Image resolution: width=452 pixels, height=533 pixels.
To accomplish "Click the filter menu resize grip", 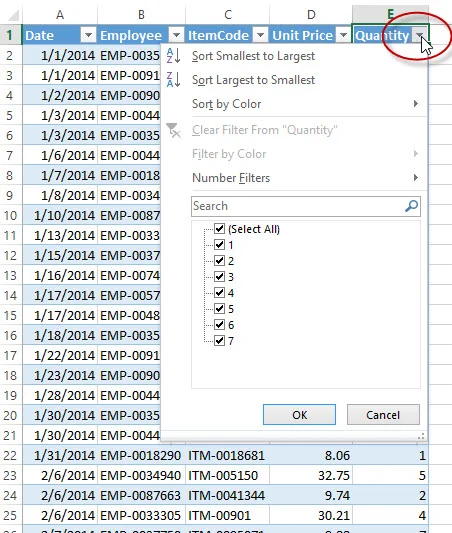I will point(421,436).
